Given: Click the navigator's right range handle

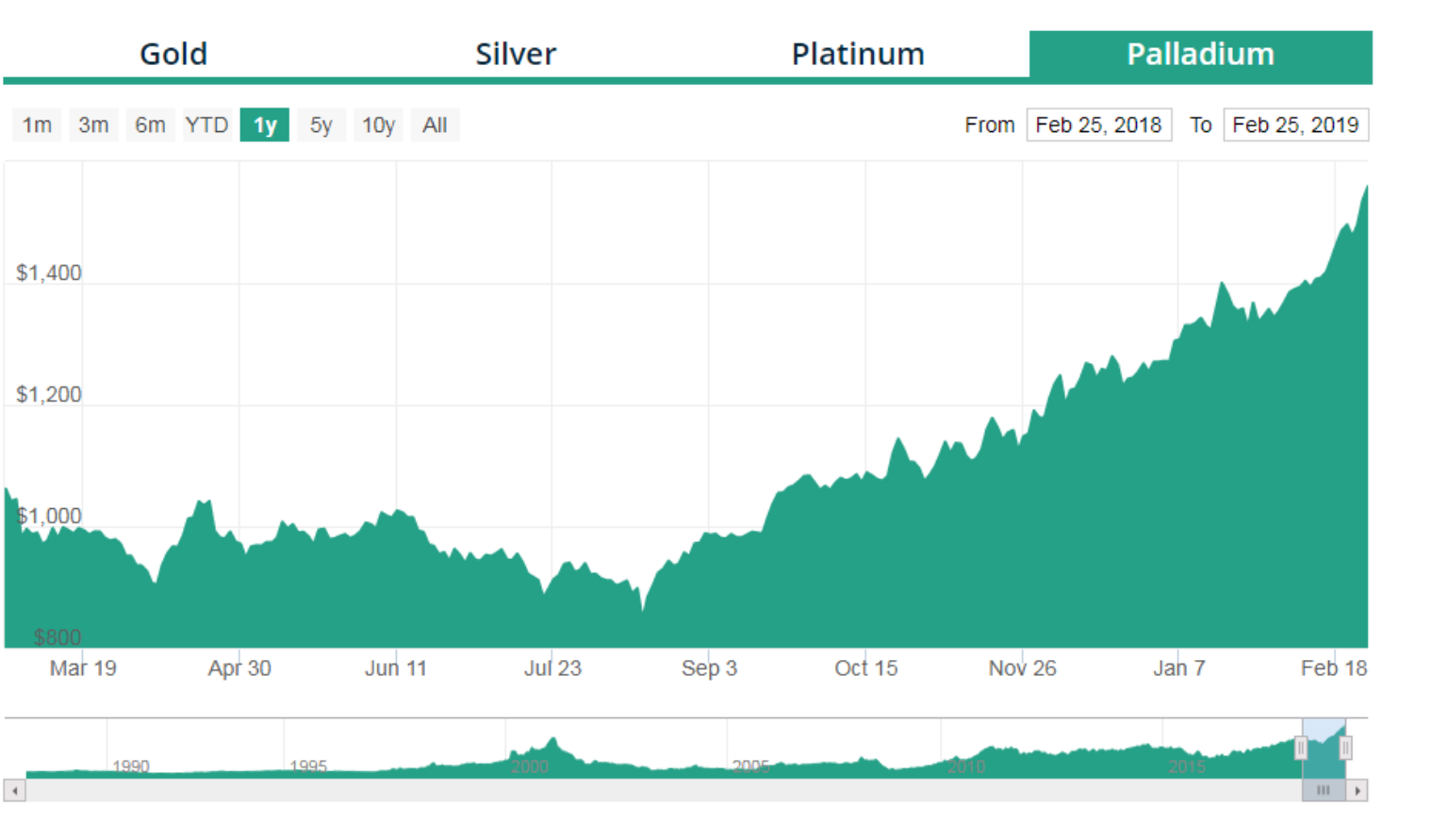Looking at the screenshot, I should 1345,749.
